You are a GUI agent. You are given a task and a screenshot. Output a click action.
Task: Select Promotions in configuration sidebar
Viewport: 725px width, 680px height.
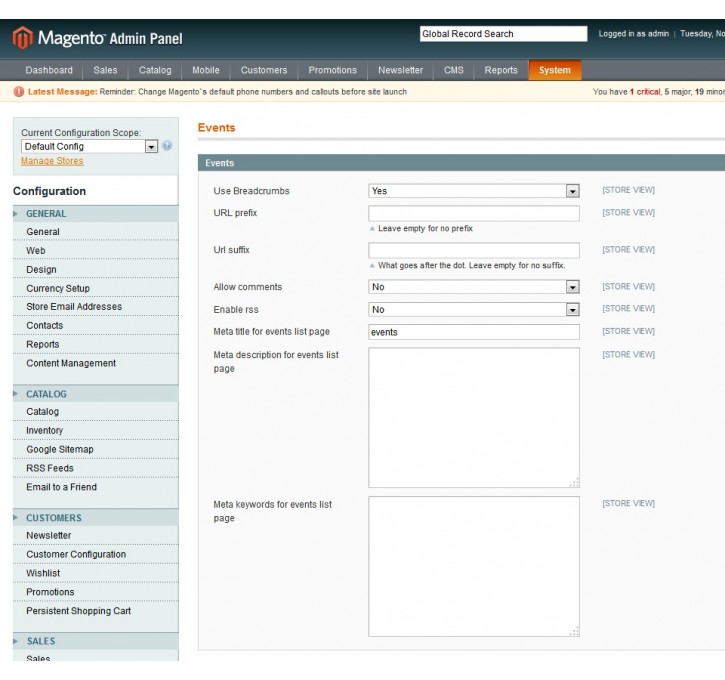95,592
